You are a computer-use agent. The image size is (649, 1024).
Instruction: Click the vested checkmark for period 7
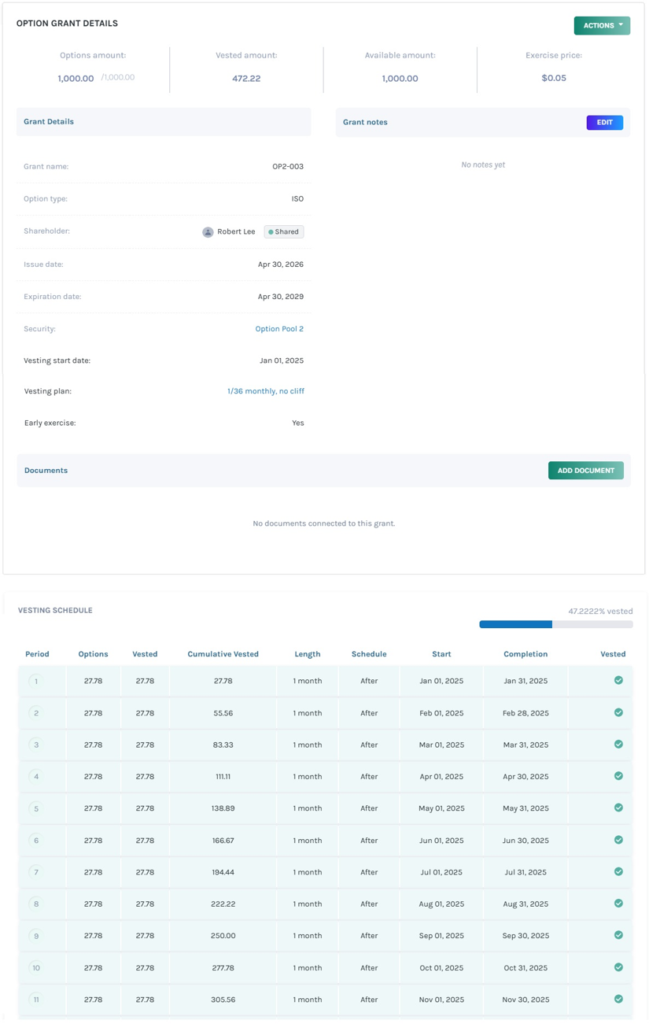618,872
